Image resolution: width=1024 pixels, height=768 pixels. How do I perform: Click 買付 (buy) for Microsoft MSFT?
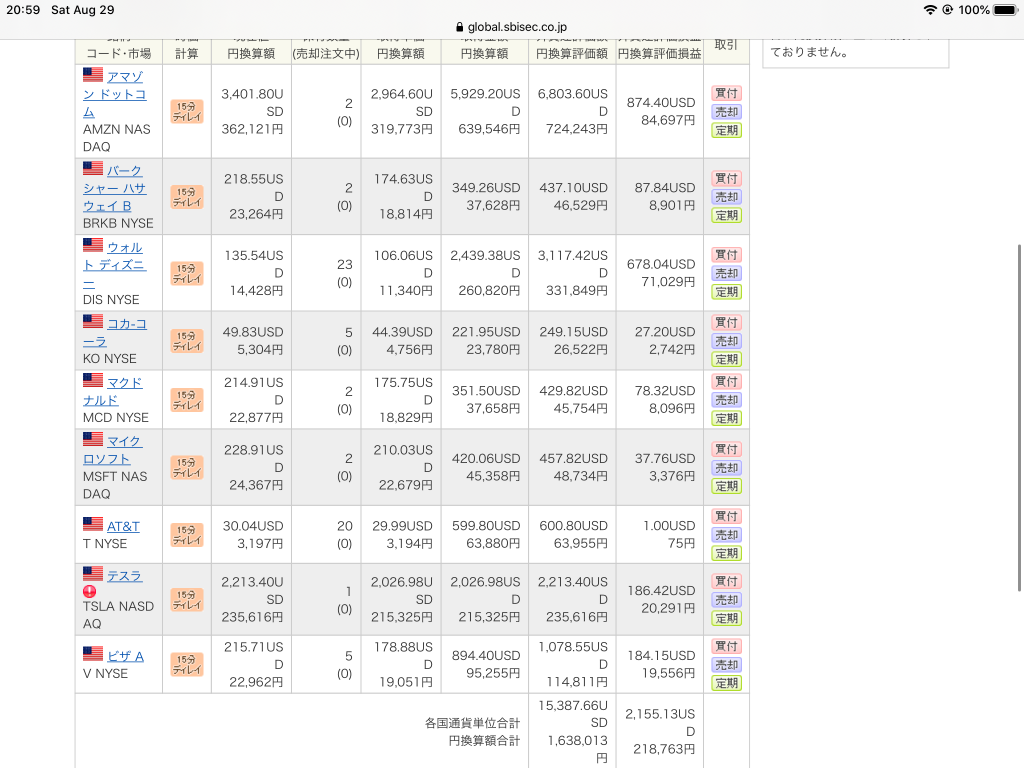(x=726, y=449)
